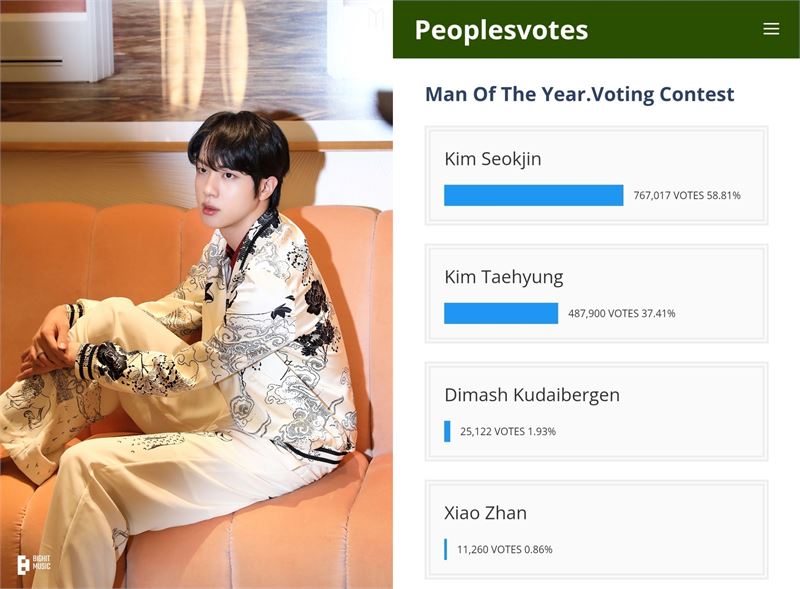Click the green Peoplesvotes header bar
Screen dimensions: 800x589
pos(596,29)
